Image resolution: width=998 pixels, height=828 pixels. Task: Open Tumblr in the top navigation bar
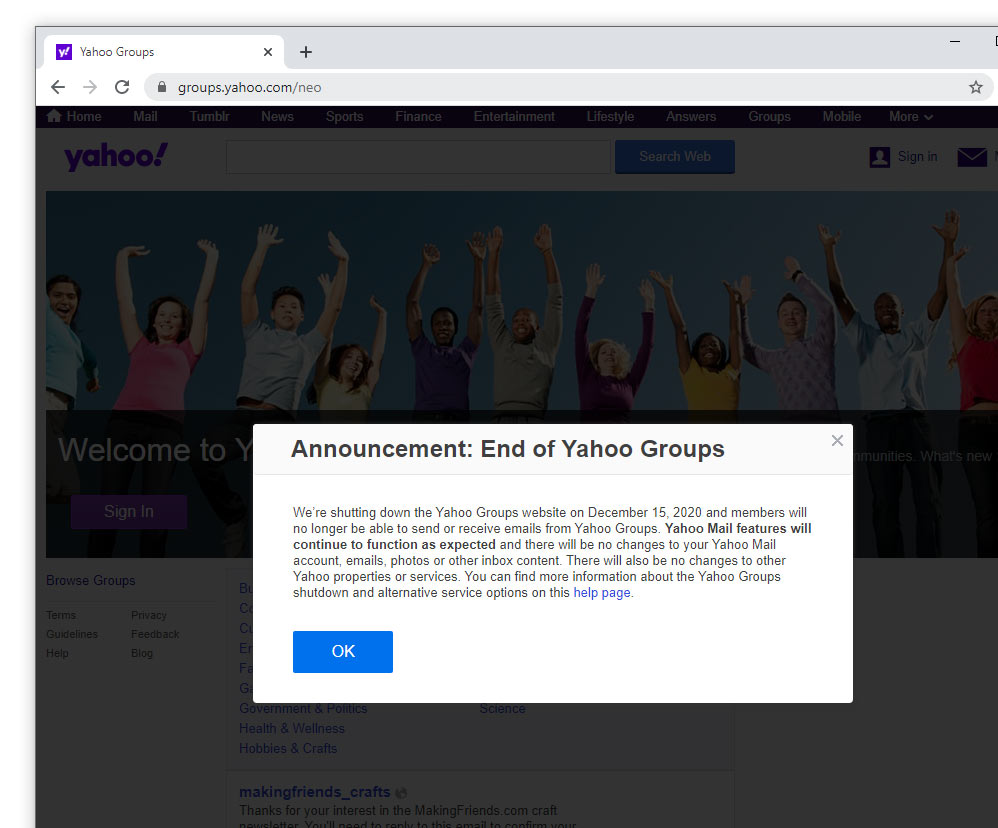coord(209,117)
